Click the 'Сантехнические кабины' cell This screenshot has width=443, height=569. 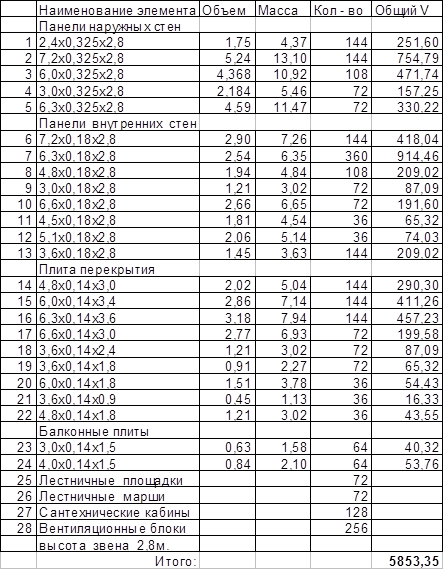118,512
